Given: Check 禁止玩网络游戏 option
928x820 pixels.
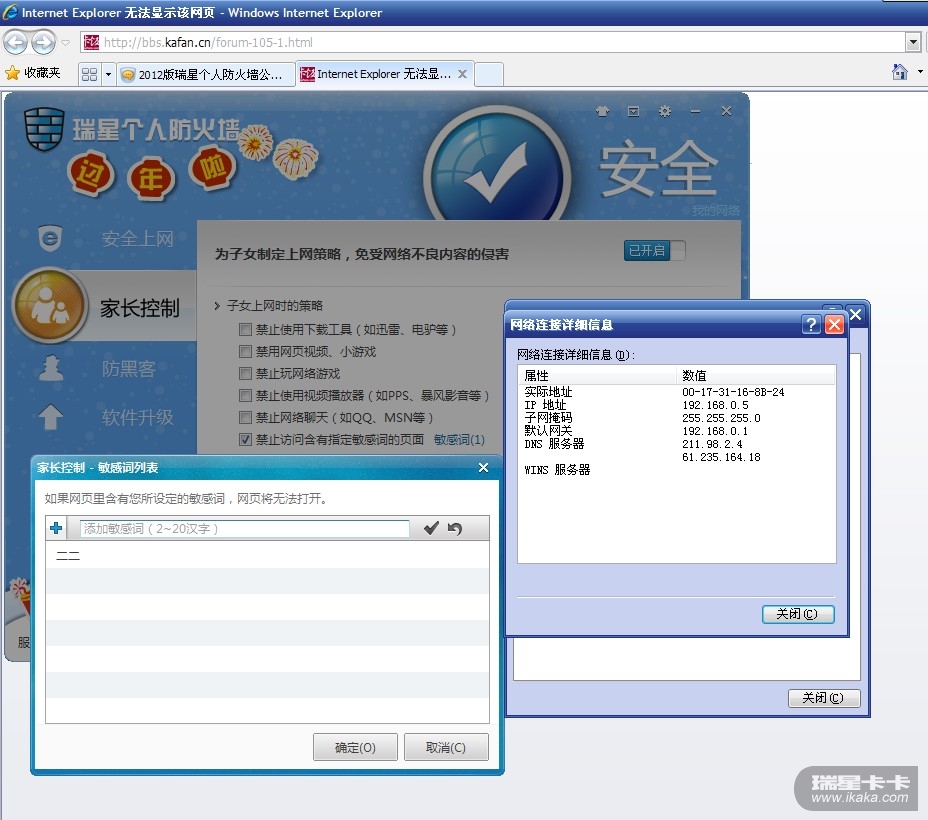Looking at the screenshot, I should click(245, 373).
